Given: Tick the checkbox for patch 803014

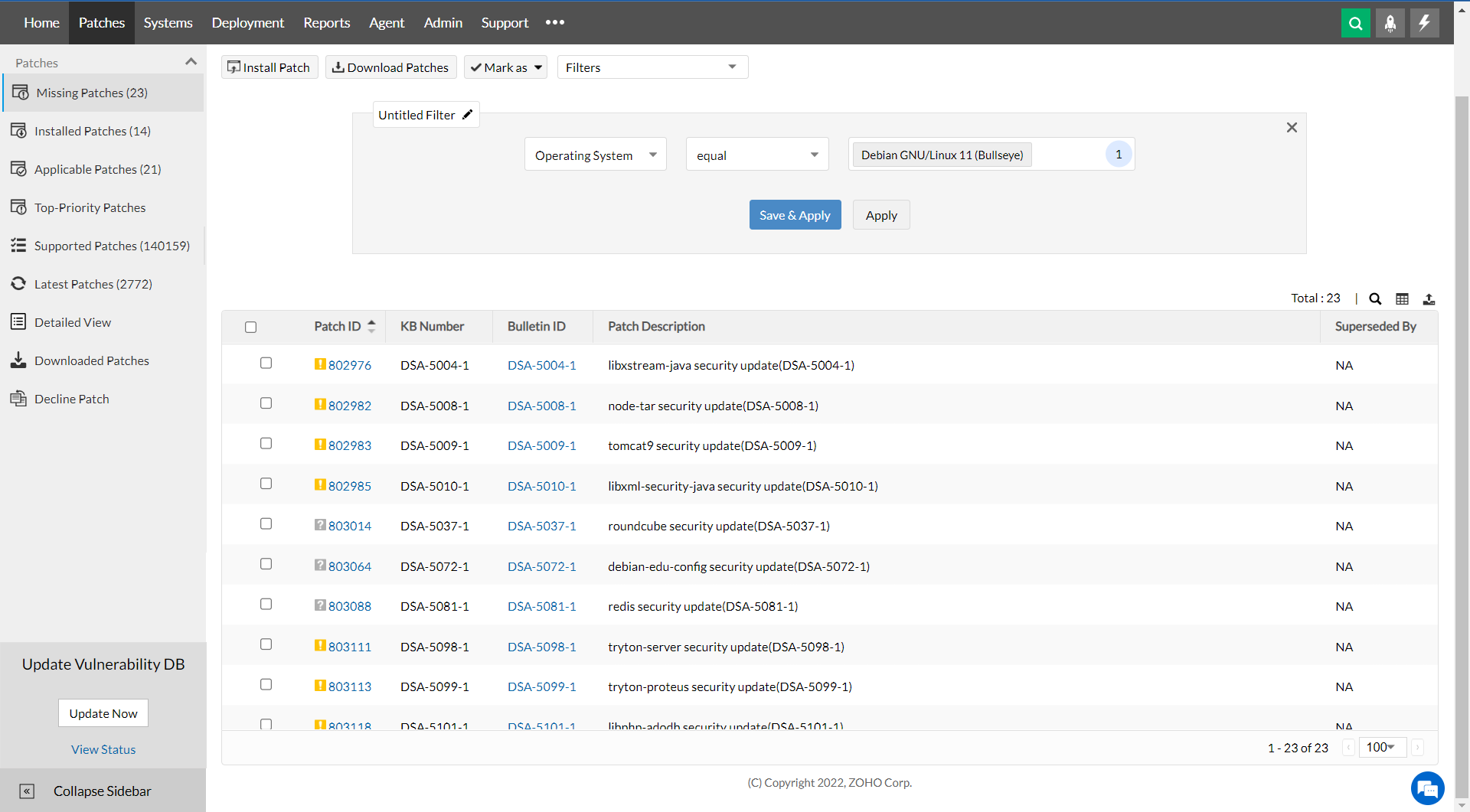Looking at the screenshot, I should (x=266, y=524).
